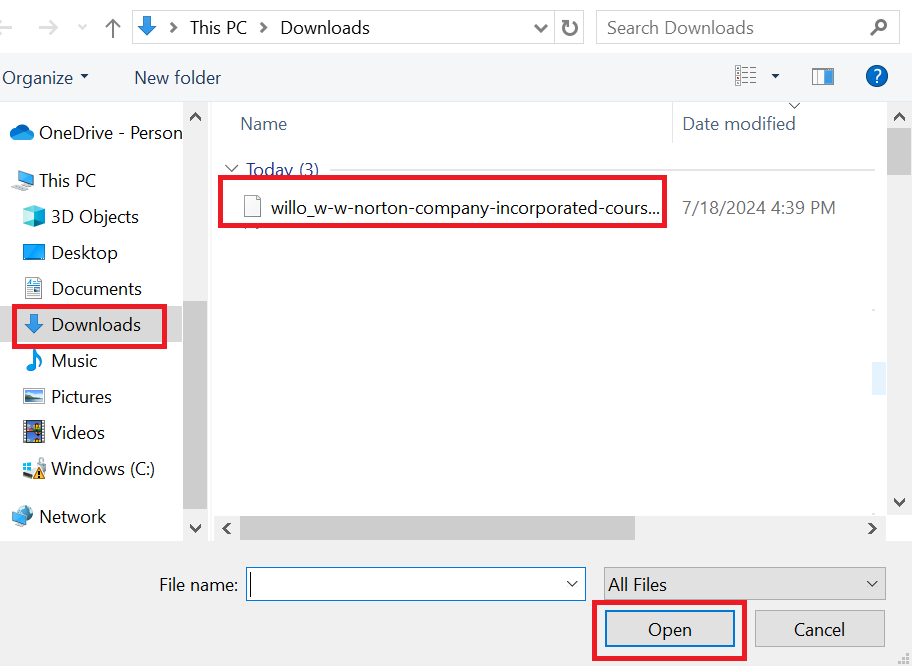Open Pictures folder in sidebar
This screenshot has width=914, height=666.
pos(67,397)
